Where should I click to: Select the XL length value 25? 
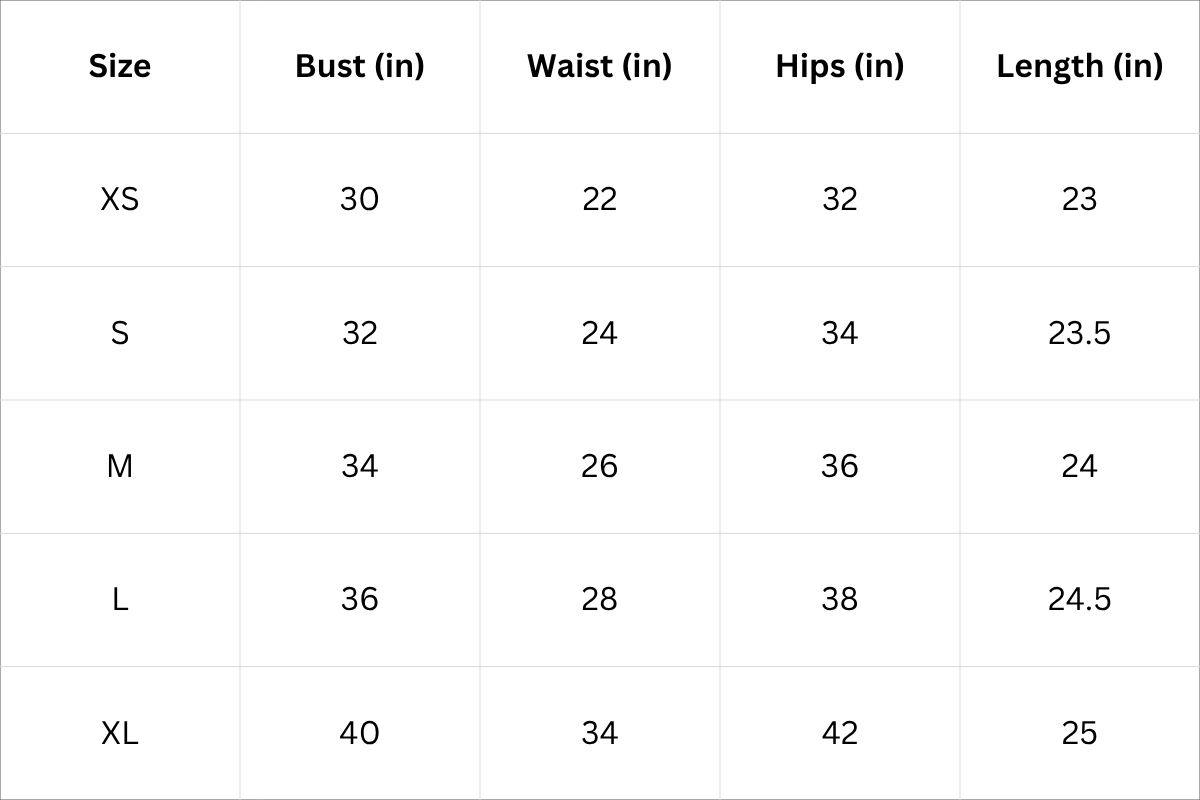(x=1079, y=733)
